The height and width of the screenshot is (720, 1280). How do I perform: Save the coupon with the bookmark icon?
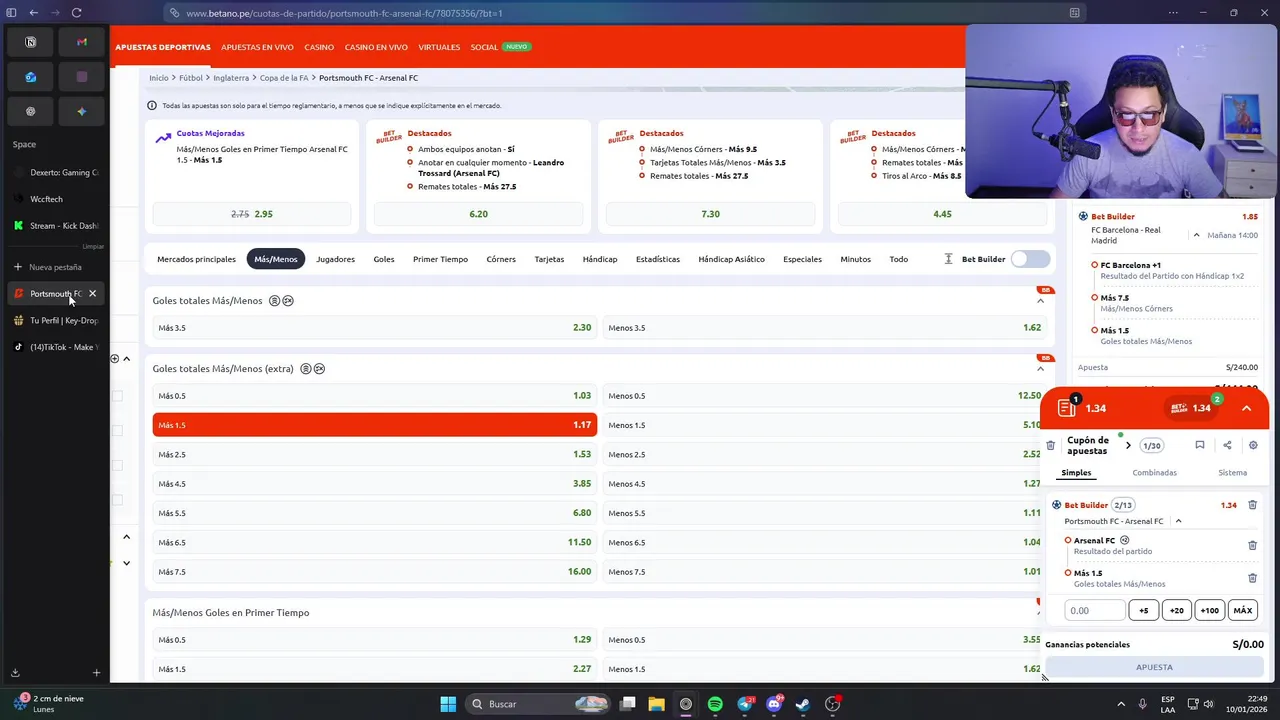pyautogui.click(x=1200, y=445)
